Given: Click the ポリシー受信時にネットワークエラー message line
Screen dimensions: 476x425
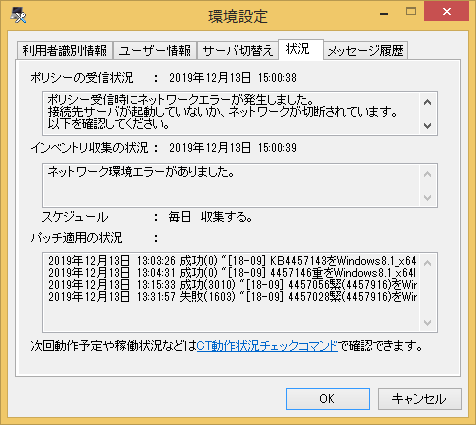Looking at the screenshot, I should click(x=180, y=100).
